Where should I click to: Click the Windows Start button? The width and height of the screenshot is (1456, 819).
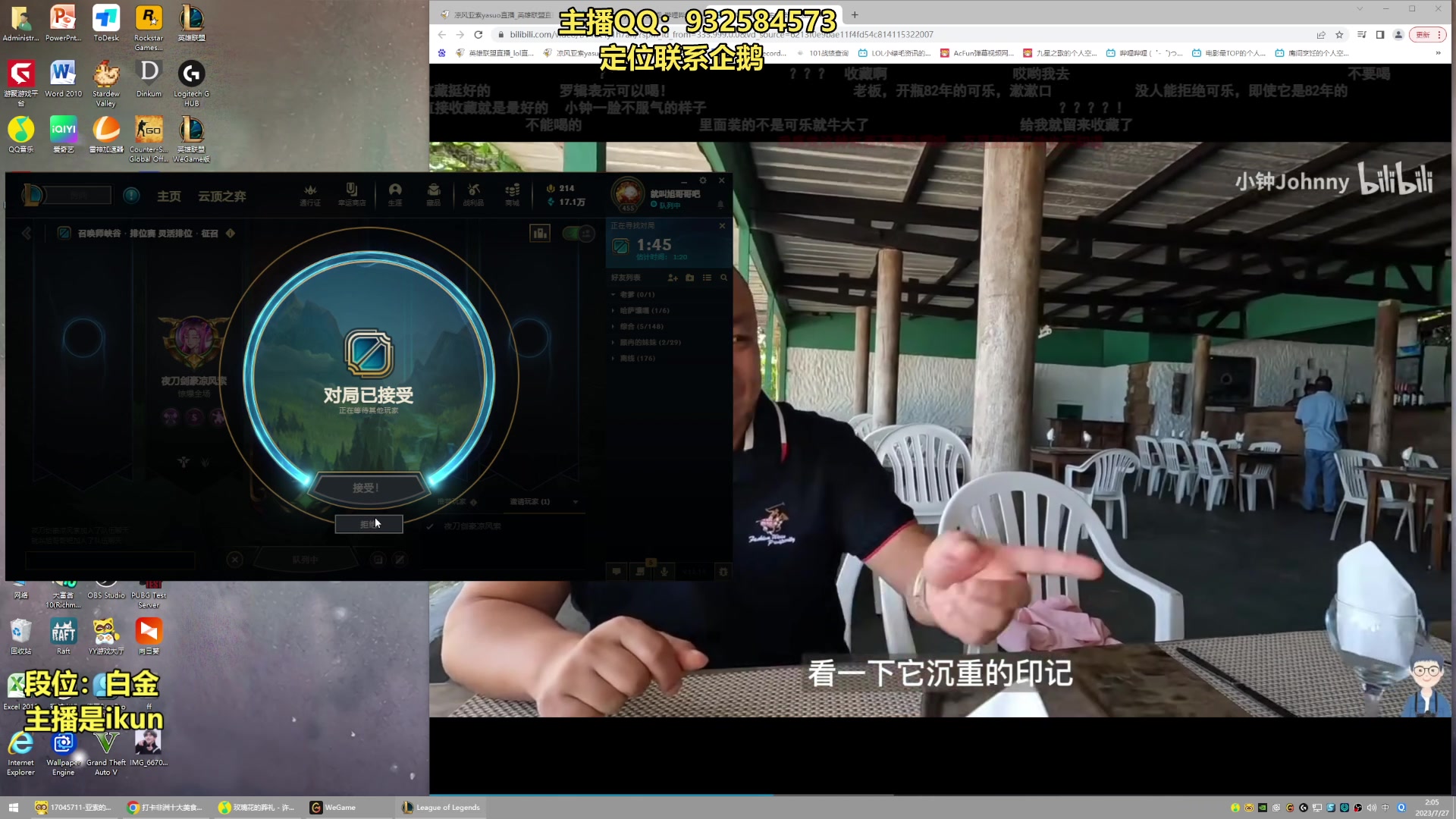coord(13,808)
